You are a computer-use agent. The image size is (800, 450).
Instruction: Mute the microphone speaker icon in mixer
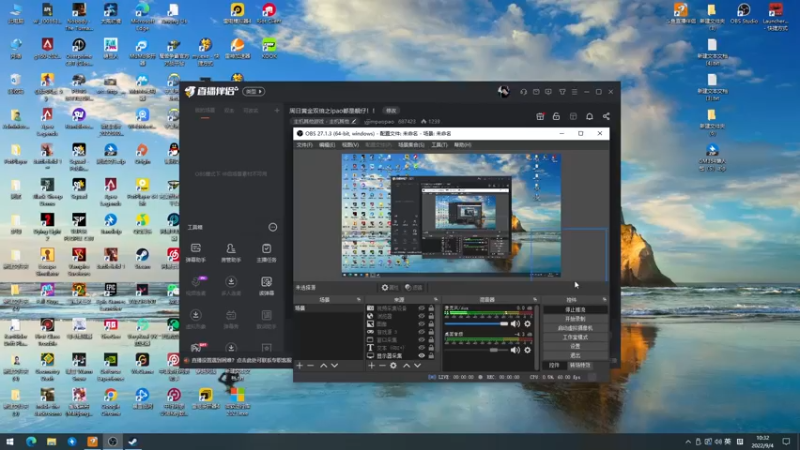tap(515, 323)
